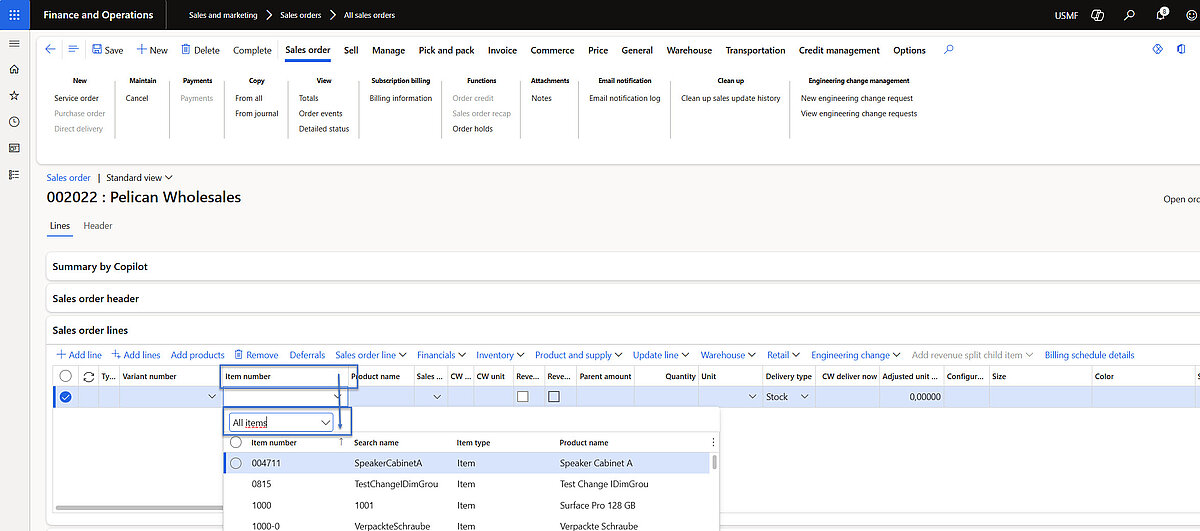Open the Header tab

point(98,226)
